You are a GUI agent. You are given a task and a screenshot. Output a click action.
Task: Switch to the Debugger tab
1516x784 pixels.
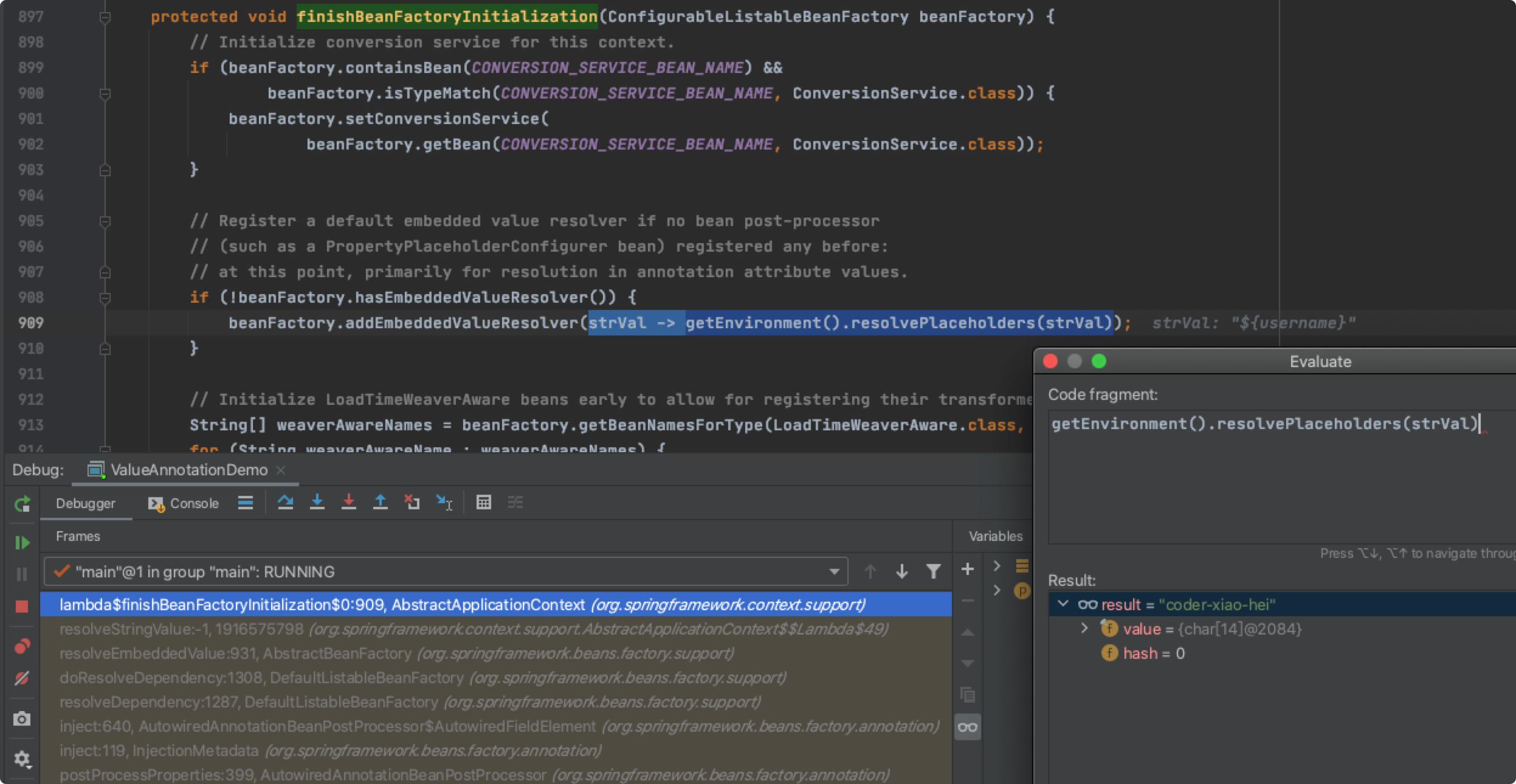pos(86,503)
